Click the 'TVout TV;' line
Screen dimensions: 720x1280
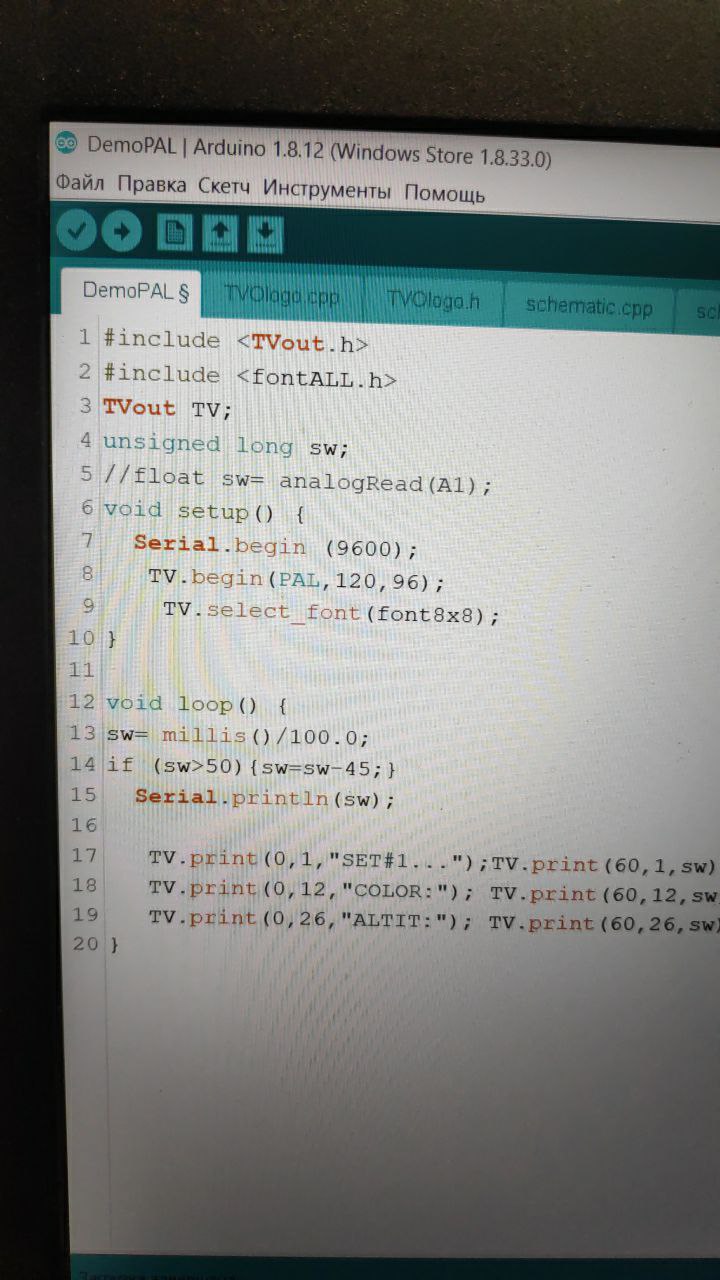167,409
